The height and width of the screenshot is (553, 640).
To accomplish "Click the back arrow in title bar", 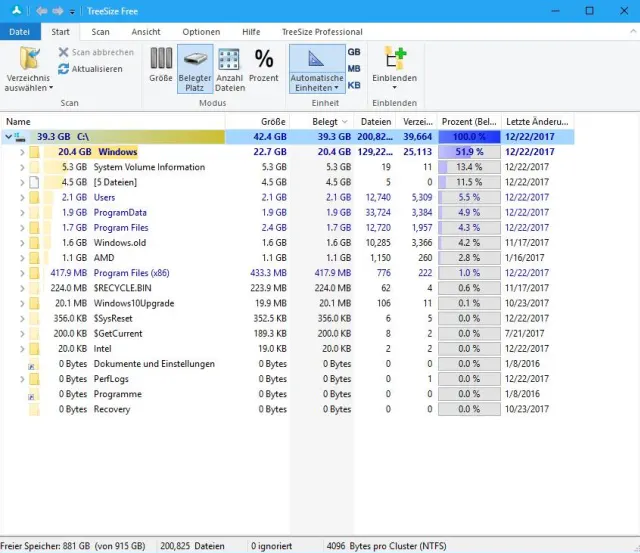I will 40,10.
